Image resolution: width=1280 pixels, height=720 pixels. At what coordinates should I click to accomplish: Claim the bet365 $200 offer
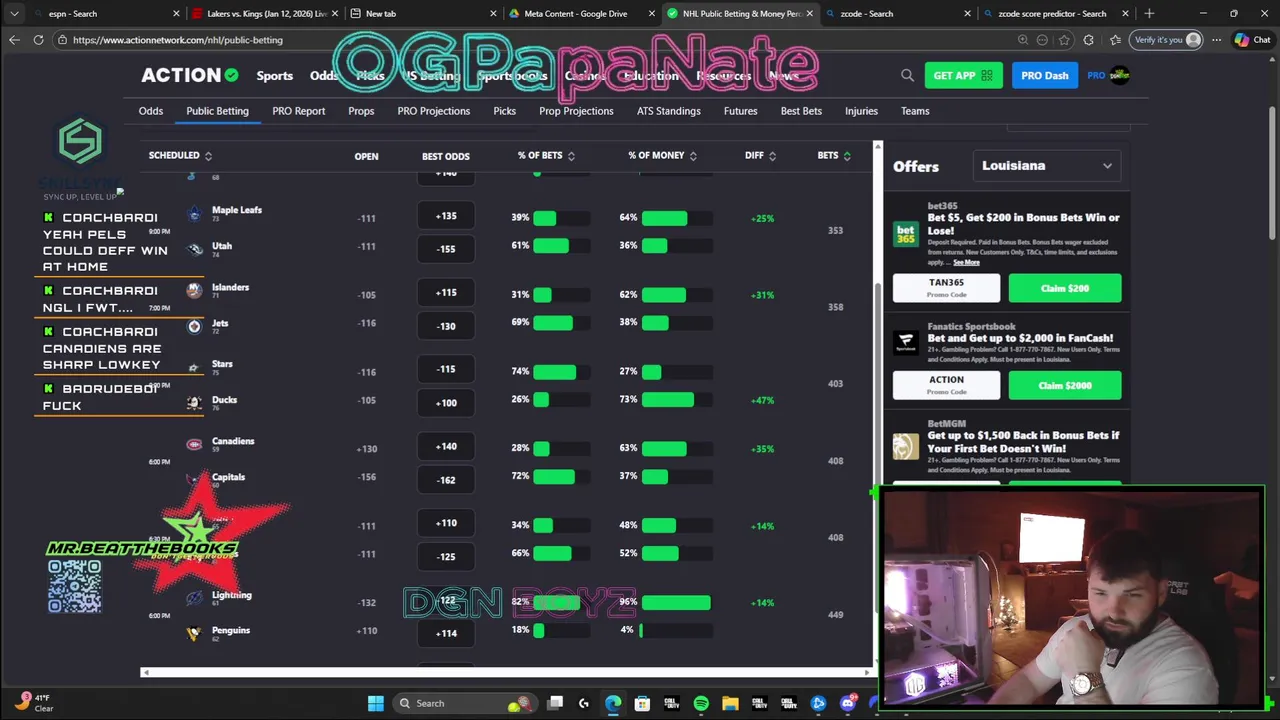click(x=1064, y=288)
